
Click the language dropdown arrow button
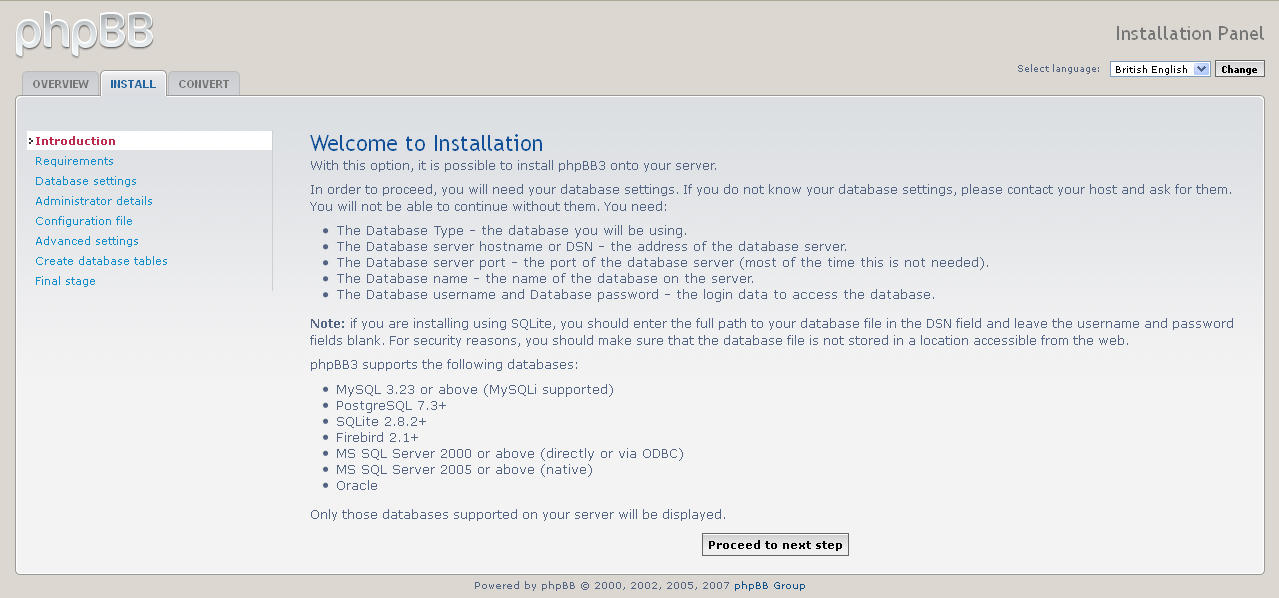coord(1201,69)
